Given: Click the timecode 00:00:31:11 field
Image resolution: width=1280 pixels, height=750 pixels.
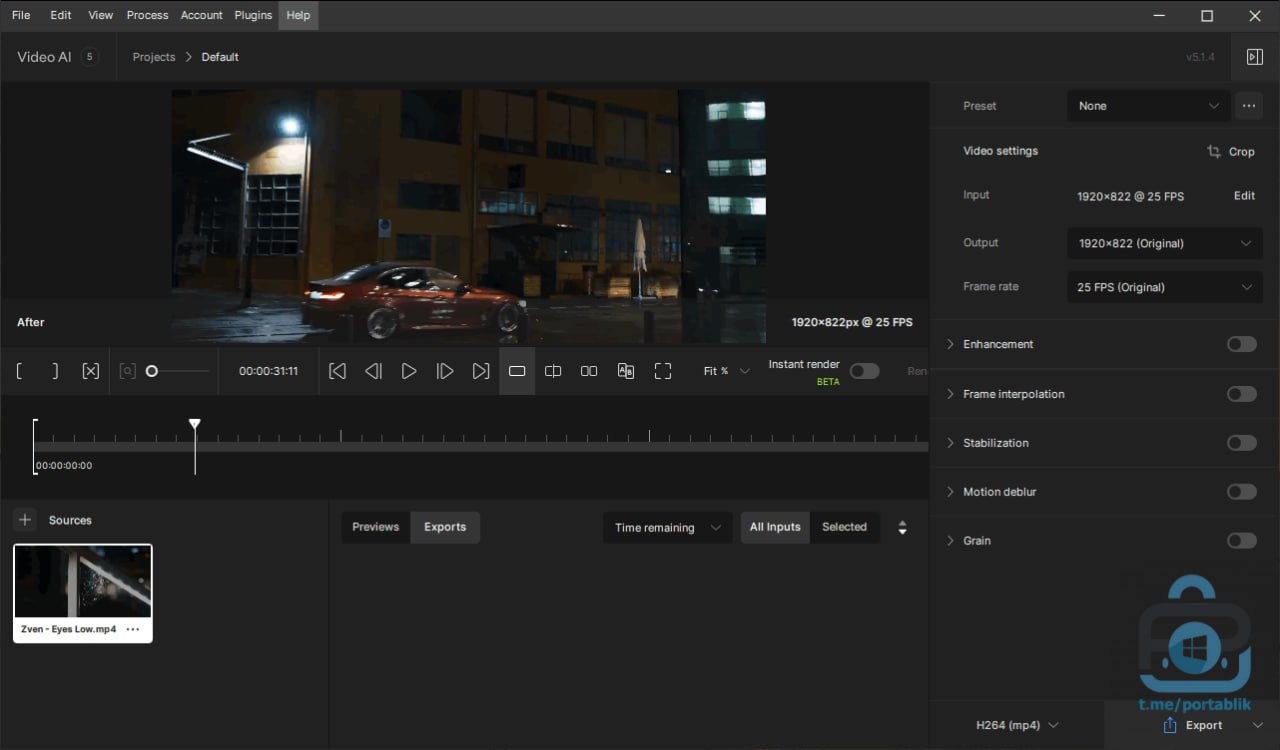Looking at the screenshot, I should (x=268, y=371).
